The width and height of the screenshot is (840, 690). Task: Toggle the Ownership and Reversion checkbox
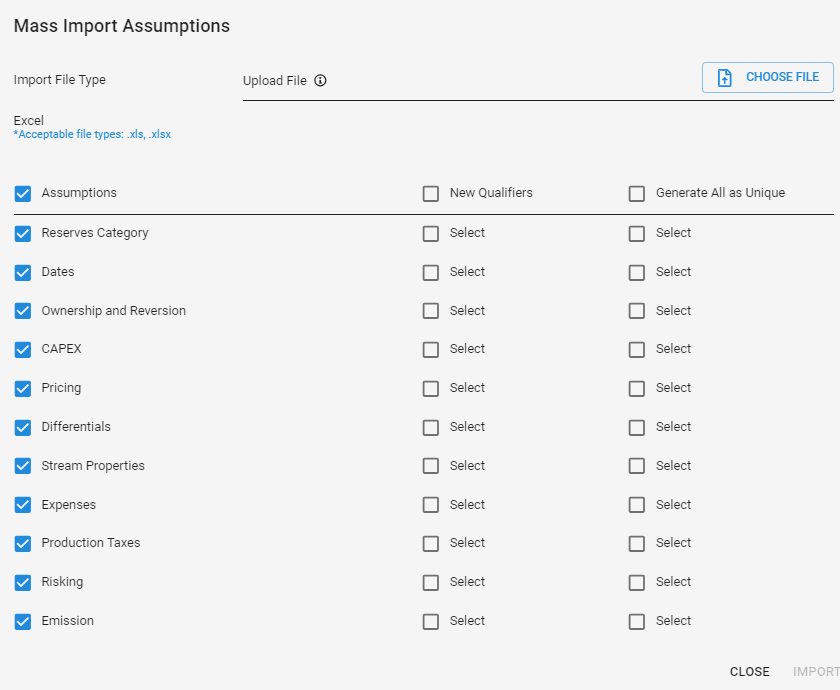pos(23,311)
